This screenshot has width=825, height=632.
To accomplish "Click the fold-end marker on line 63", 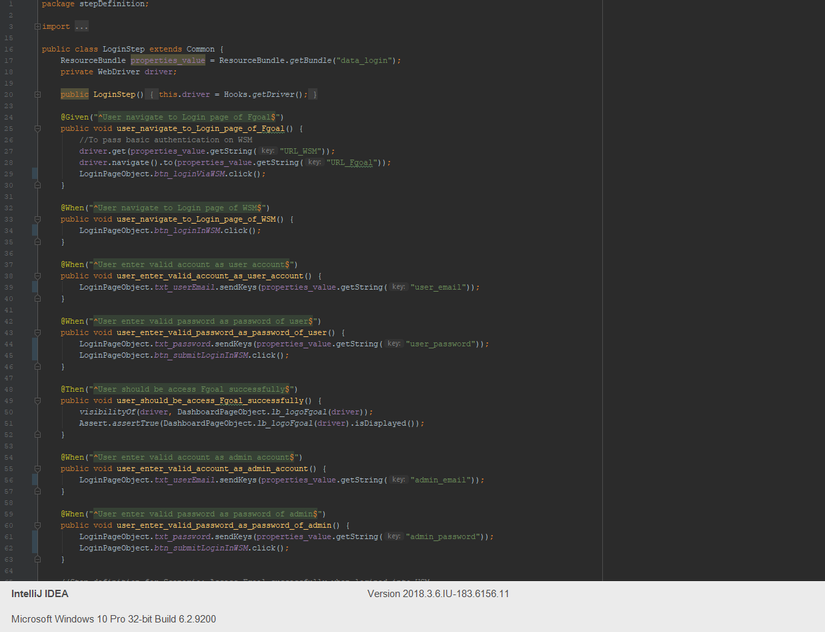I will point(37,559).
